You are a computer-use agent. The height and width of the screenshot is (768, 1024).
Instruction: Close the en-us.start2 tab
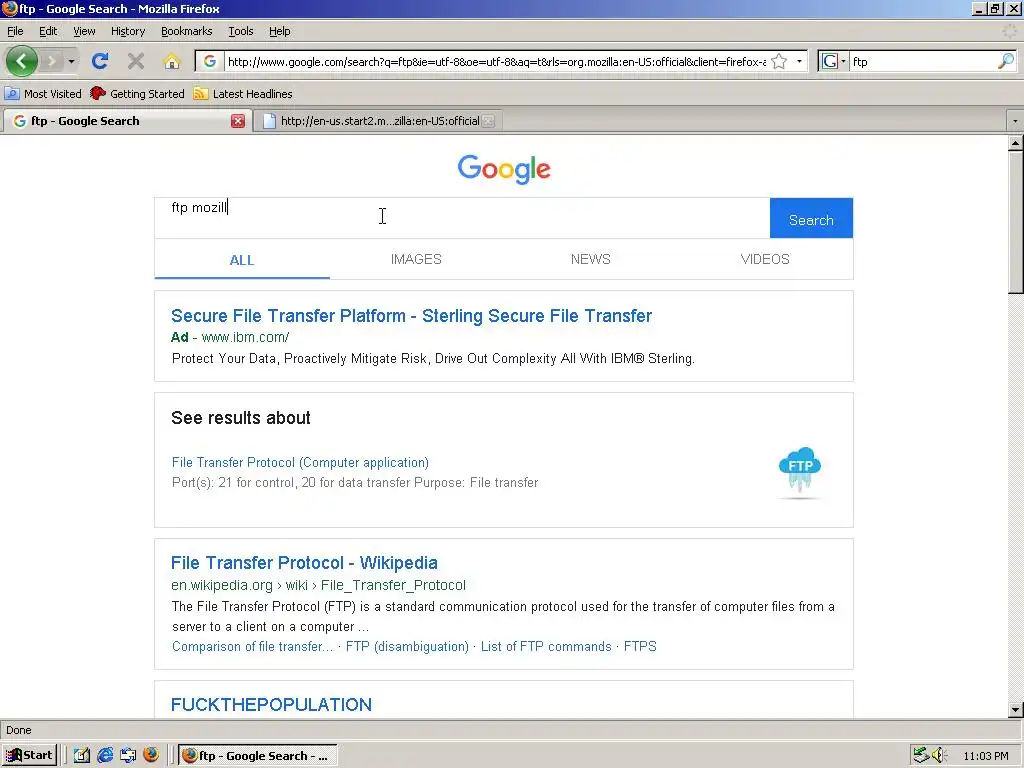488,121
